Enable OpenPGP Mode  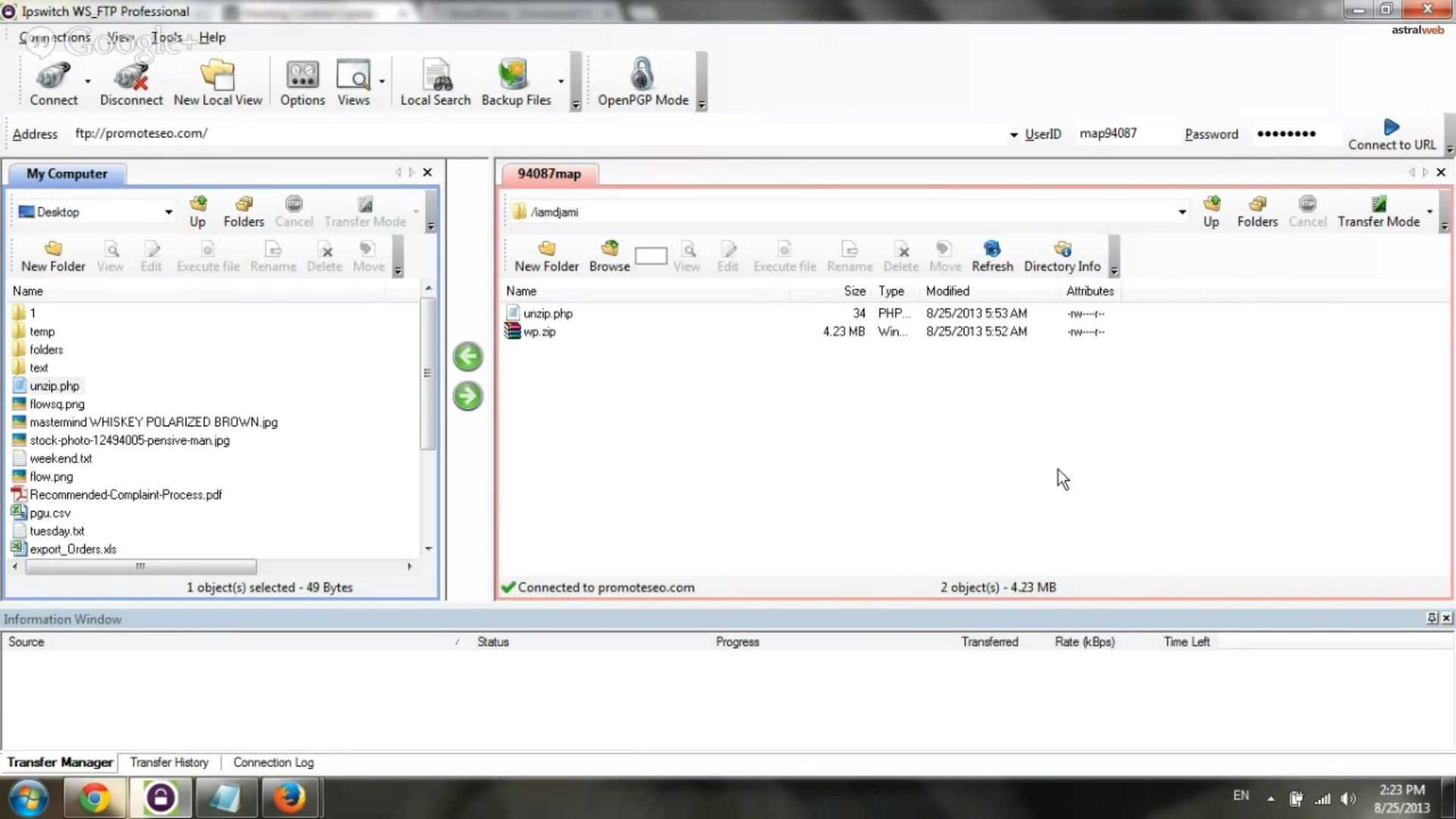coord(642,83)
